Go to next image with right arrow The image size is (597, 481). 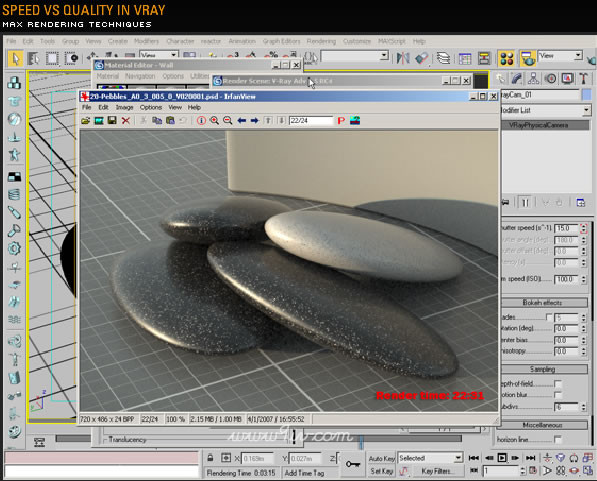point(254,121)
